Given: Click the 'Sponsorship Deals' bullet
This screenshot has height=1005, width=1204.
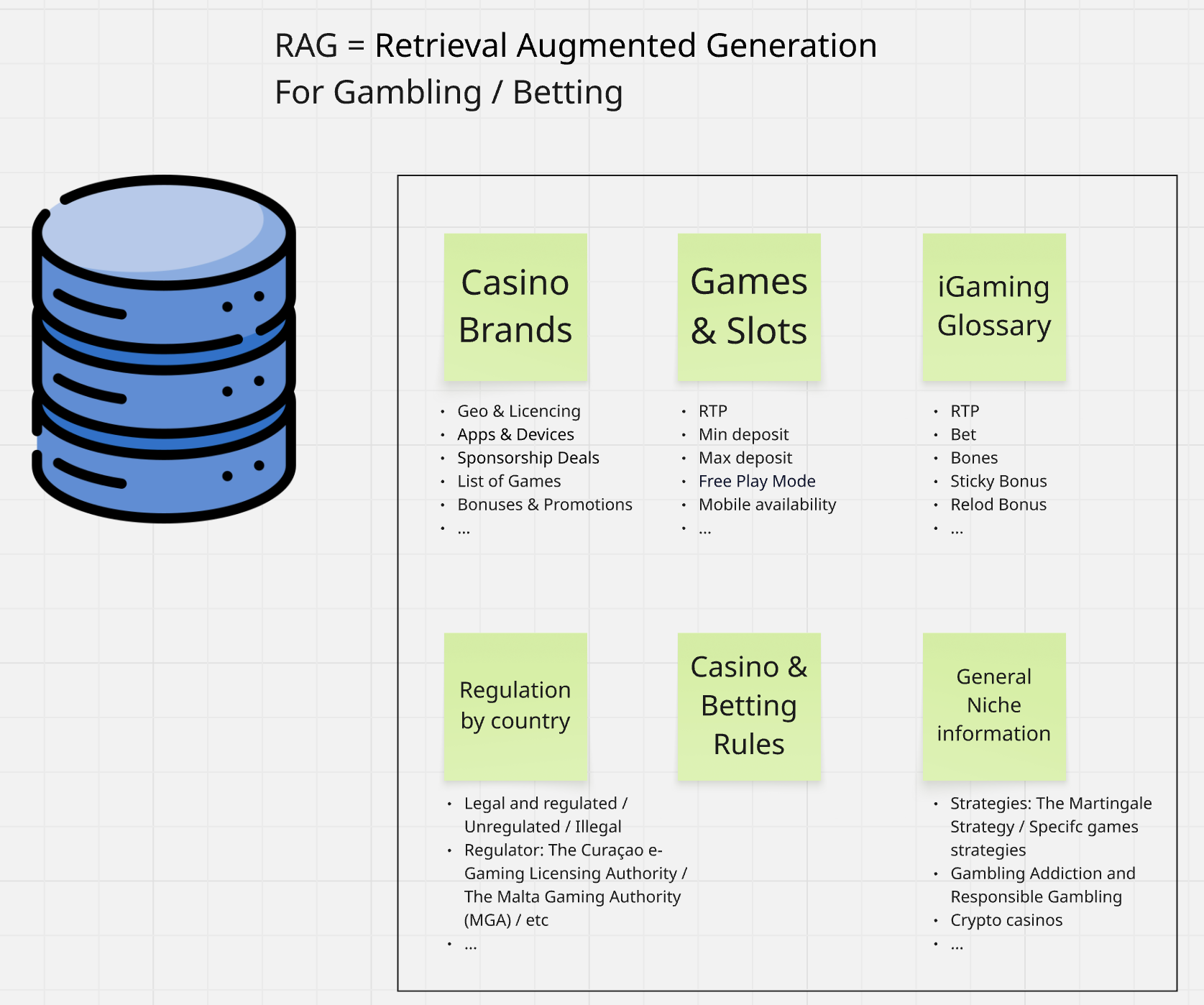Looking at the screenshot, I should pyautogui.click(x=528, y=458).
